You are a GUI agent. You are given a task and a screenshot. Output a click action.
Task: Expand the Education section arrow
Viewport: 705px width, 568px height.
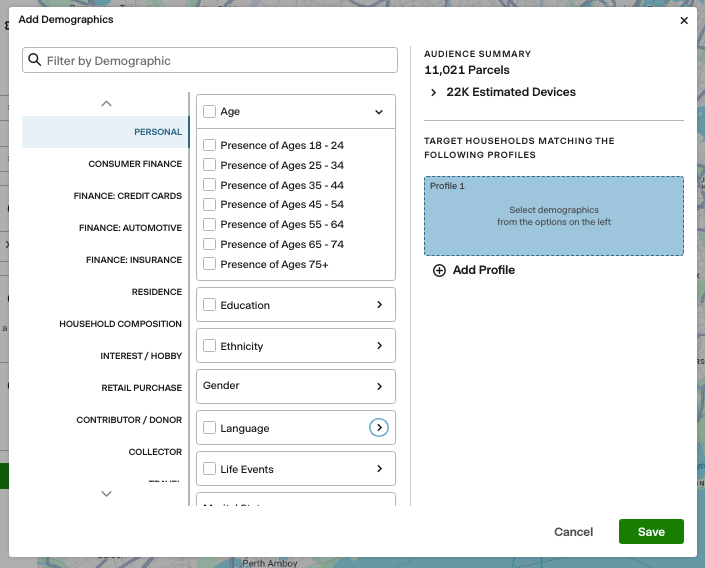[379, 304]
